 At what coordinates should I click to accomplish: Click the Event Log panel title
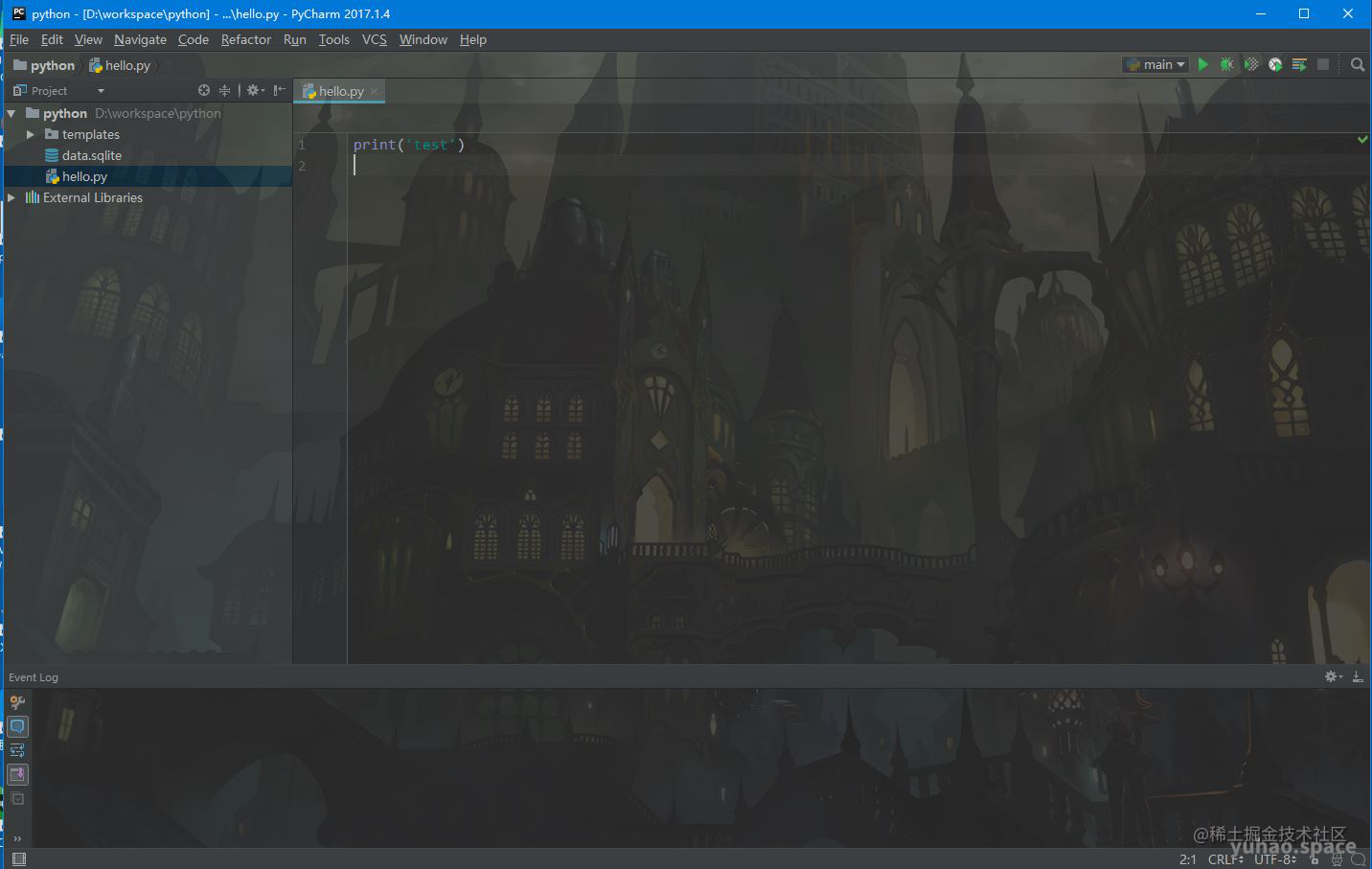click(x=34, y=677)
